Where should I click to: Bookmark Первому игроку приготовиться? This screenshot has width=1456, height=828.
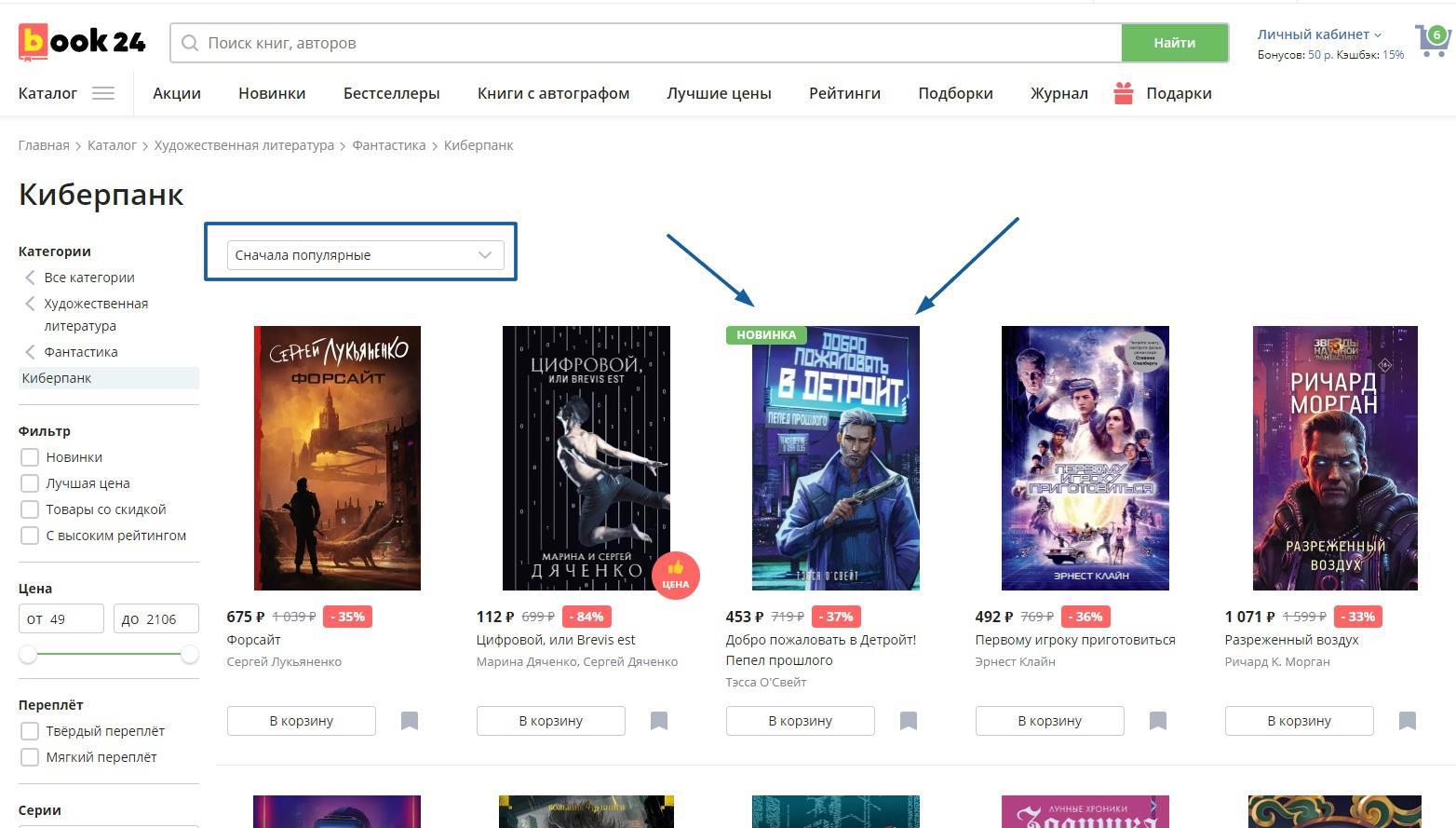point(1158,721)
